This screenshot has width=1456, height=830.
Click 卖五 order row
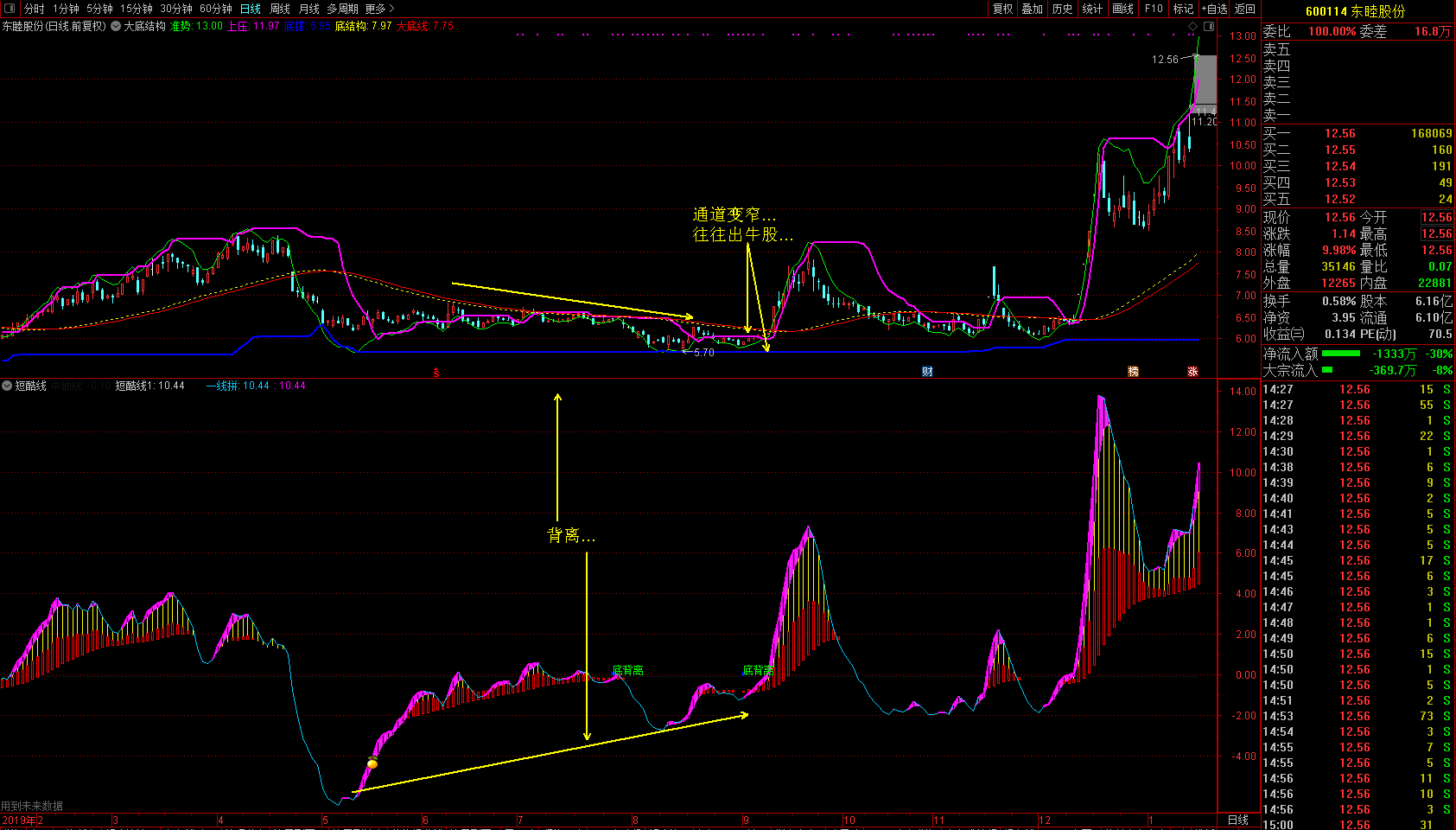1357,49
